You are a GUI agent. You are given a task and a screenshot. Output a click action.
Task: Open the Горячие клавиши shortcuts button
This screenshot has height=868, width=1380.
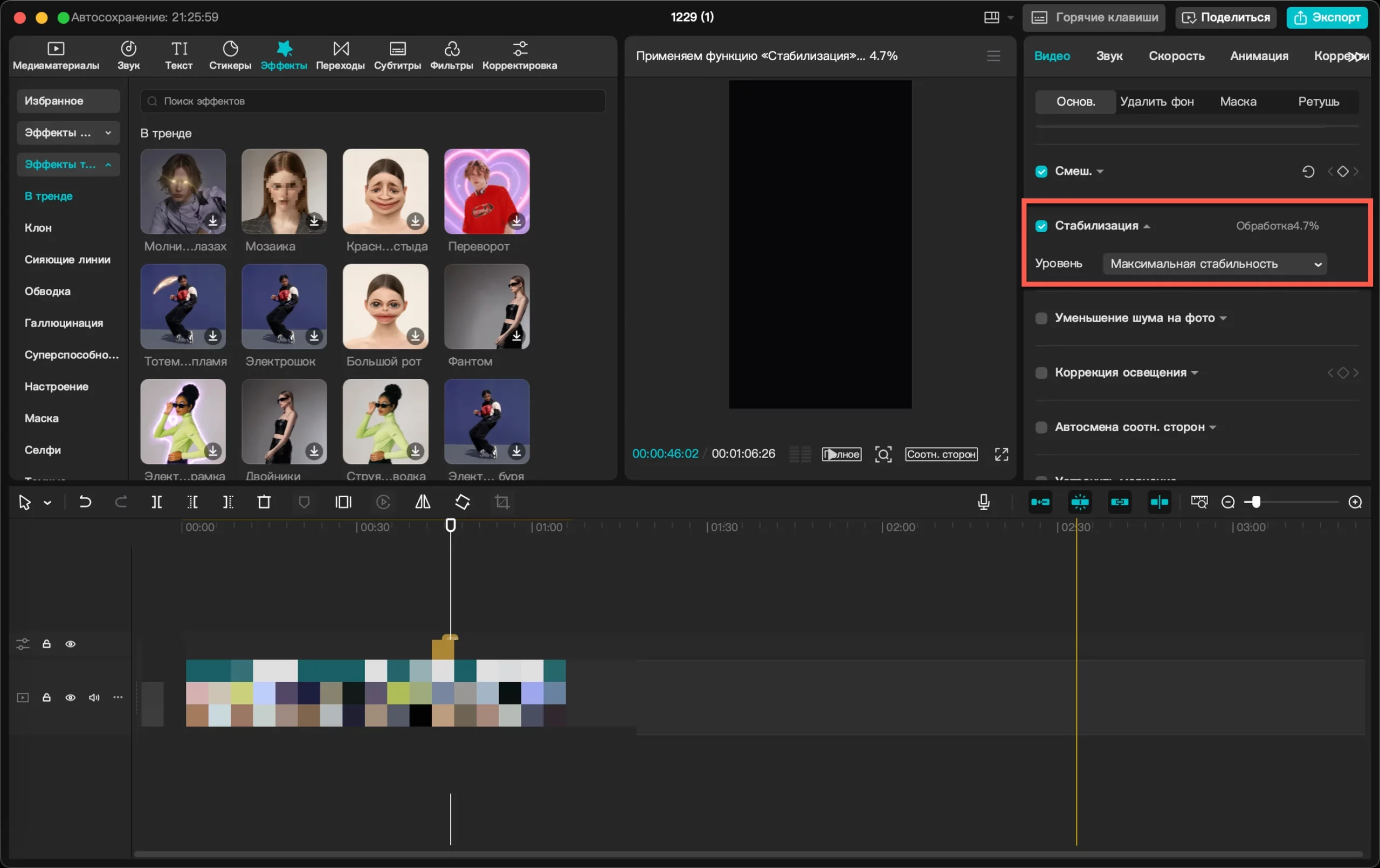(x=1094, y=17)
